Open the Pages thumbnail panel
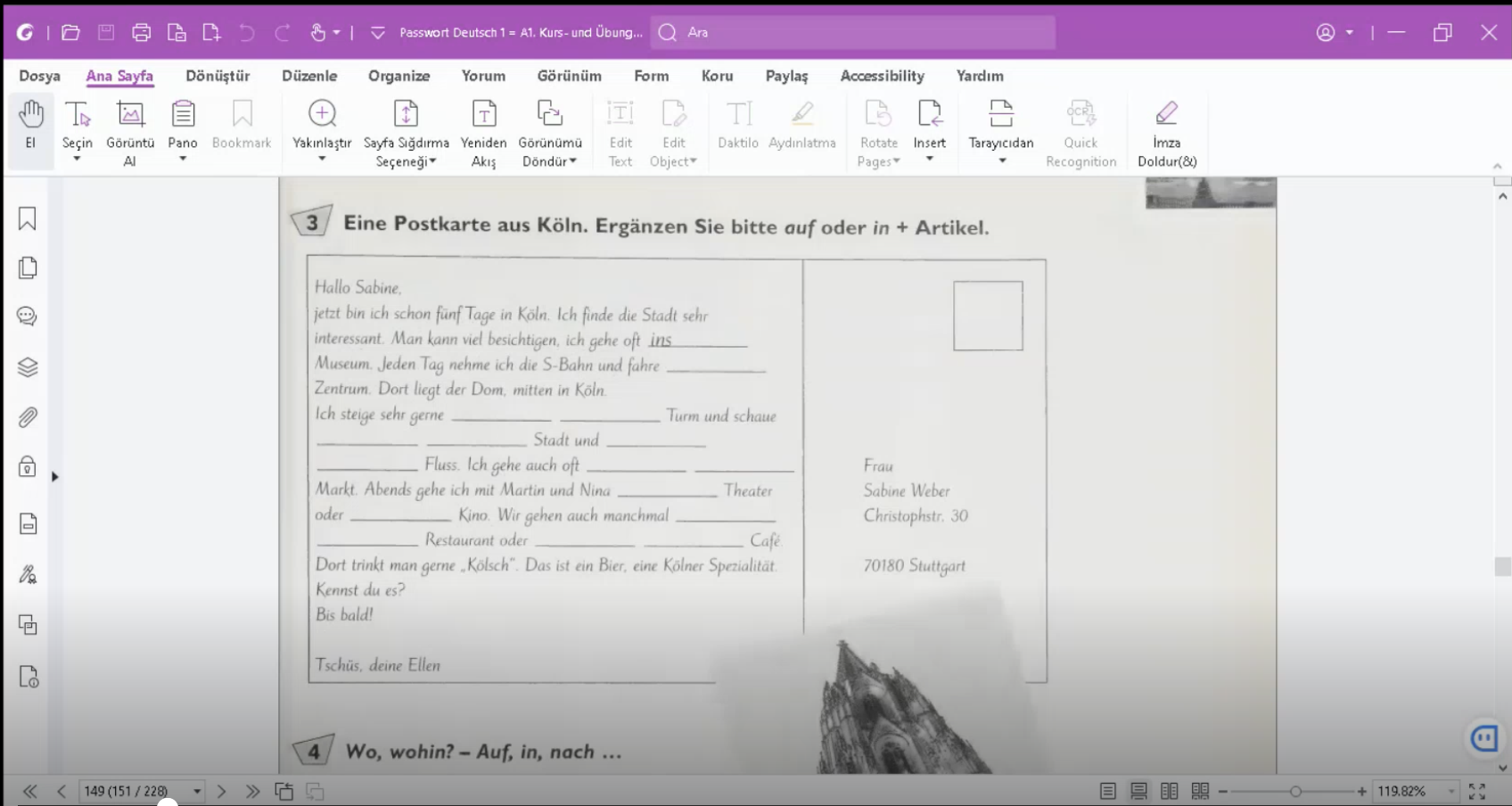 (28, 267)
